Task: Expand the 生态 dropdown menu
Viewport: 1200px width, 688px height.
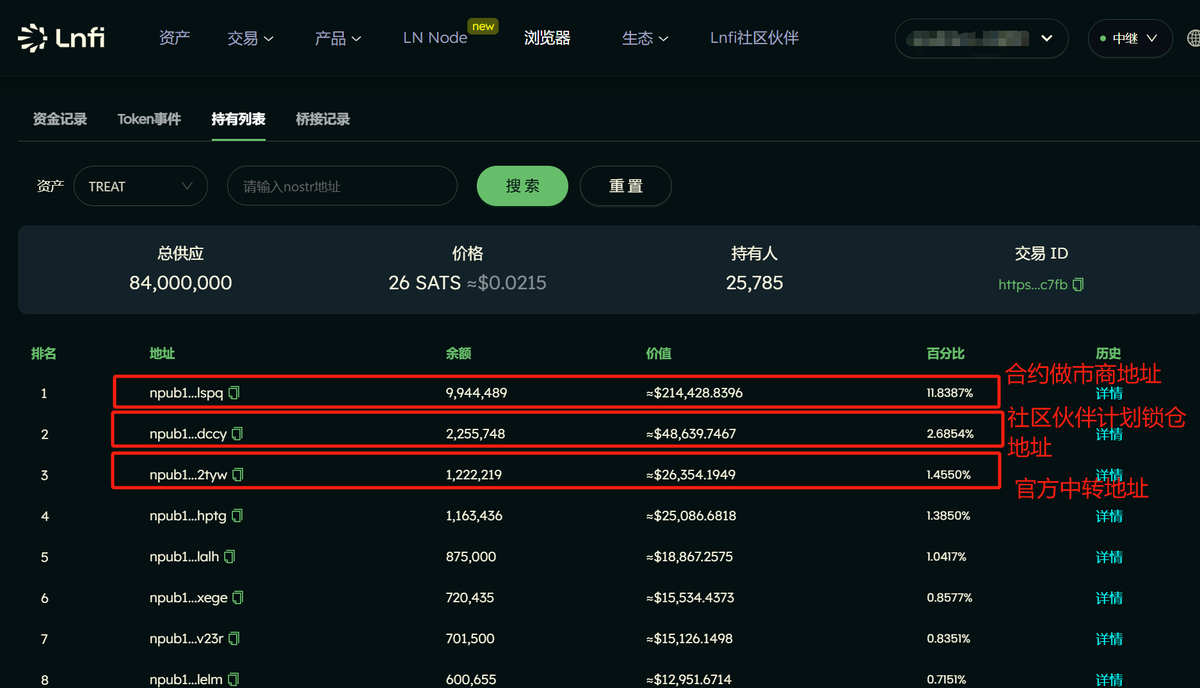Action: [x=645, y=38]
